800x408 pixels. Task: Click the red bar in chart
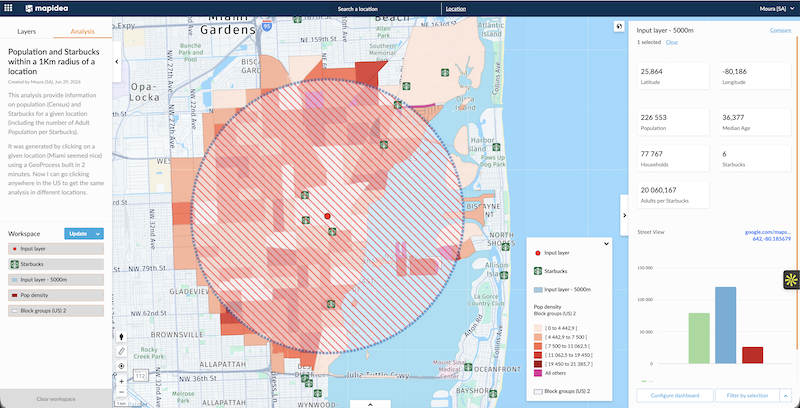click(753, 355)
